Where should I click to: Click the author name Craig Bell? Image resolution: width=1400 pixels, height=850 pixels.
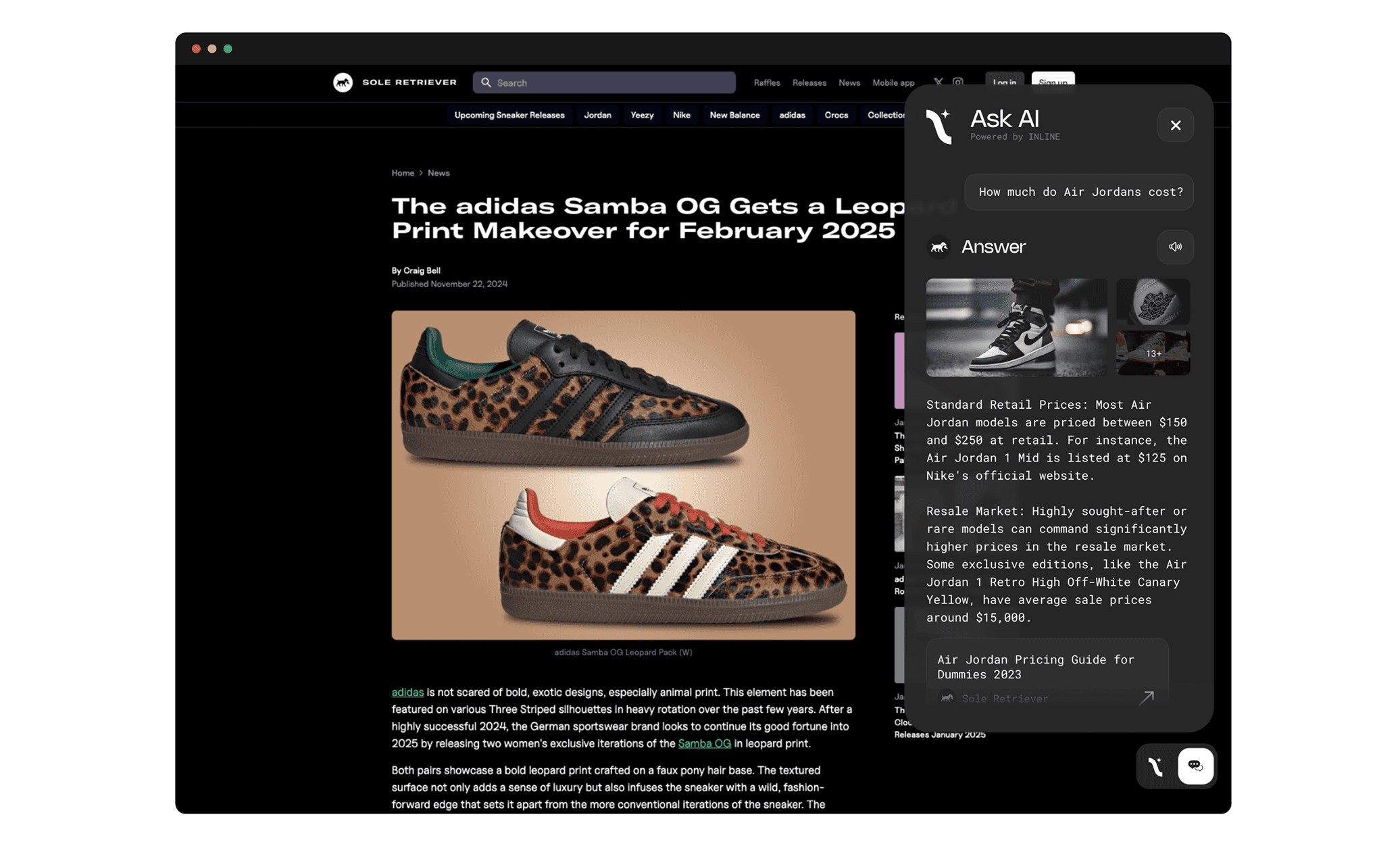click(422, 270)
